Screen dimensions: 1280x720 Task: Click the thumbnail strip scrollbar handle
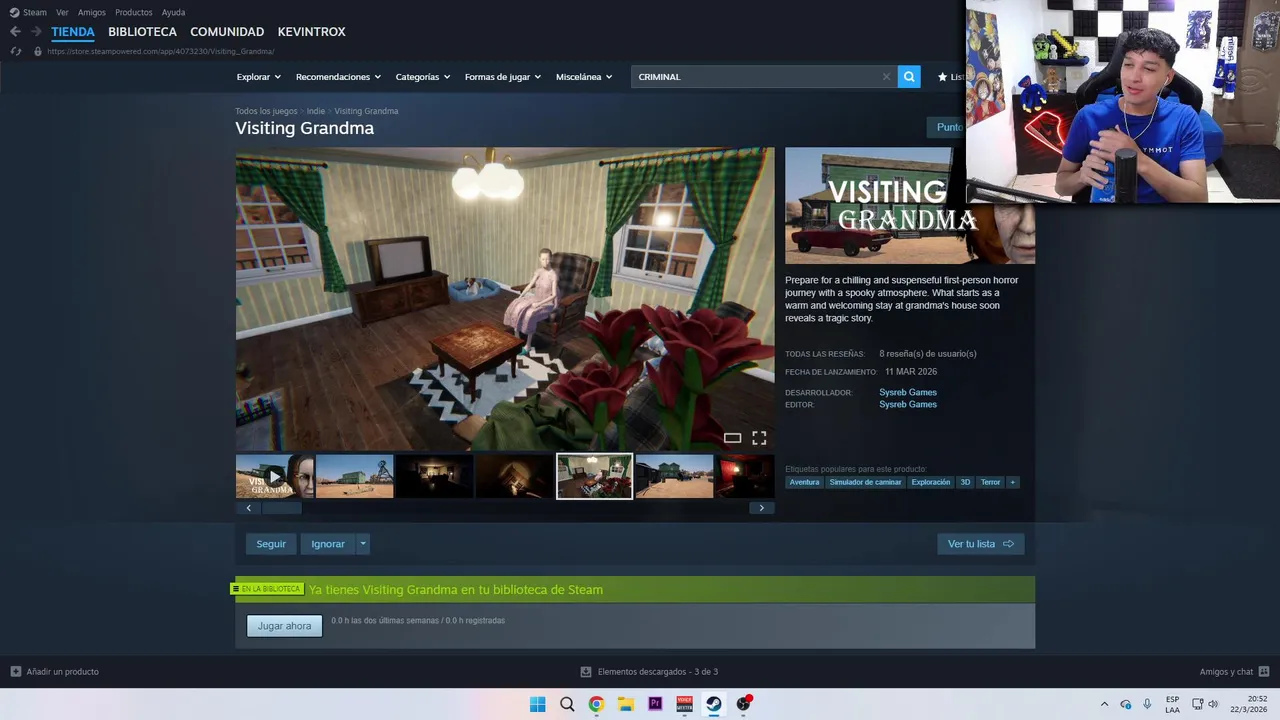(x=282, y=508)
